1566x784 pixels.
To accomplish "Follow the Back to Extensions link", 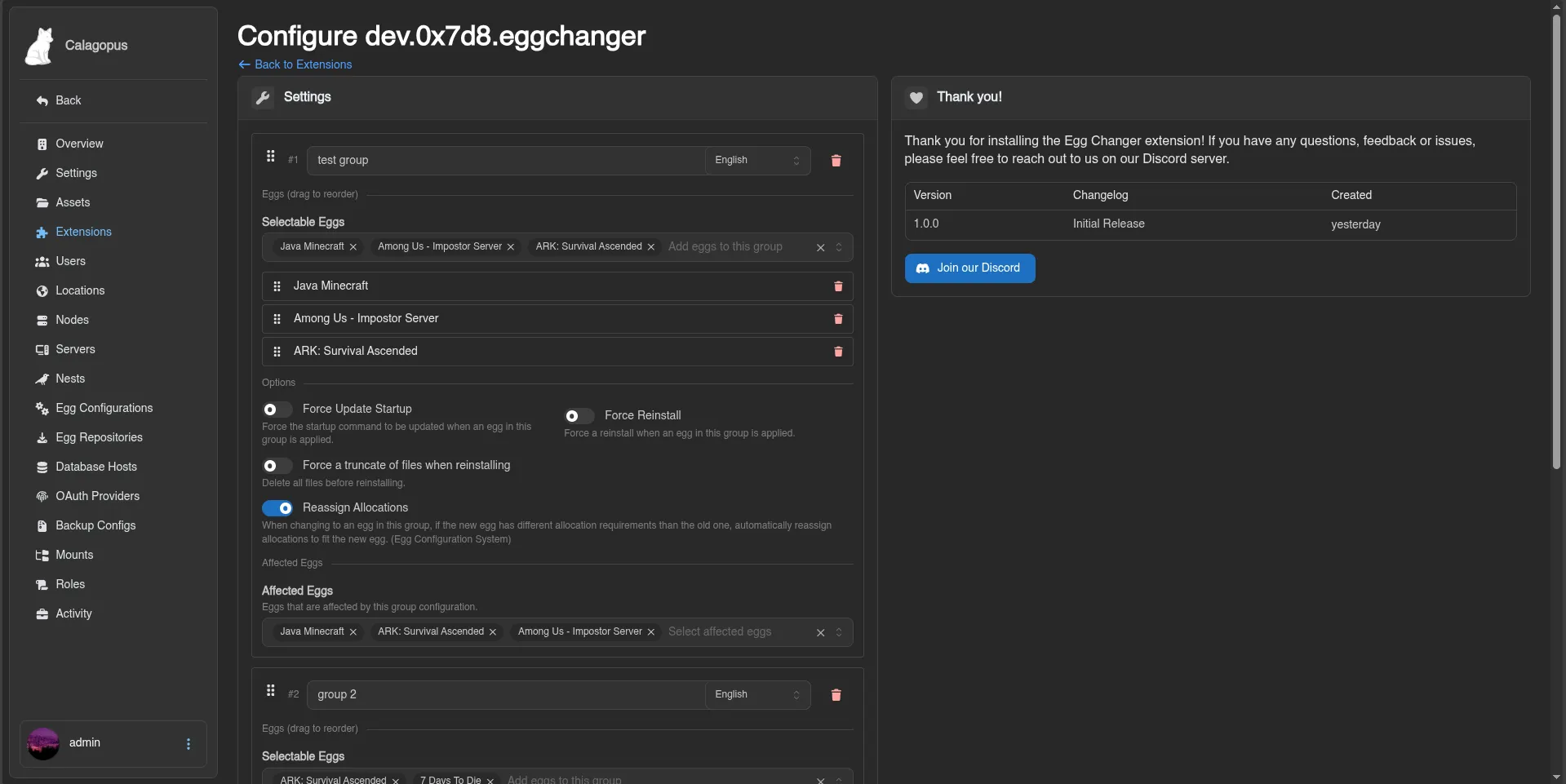I will pos(295,65).
